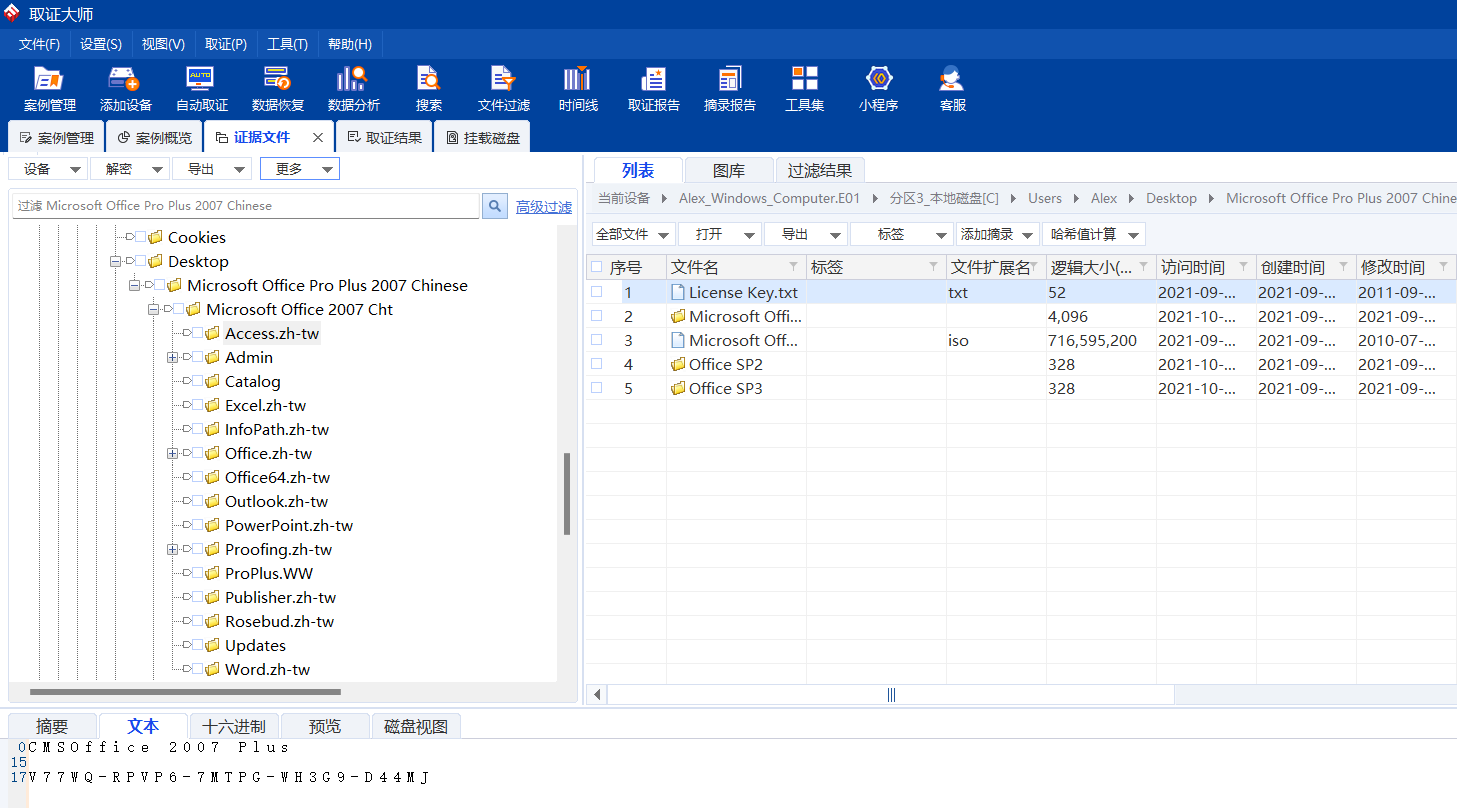Check the box for License Key.txt row
Image resolution: width=1457 pixels, height=808 pixels.
[x=597, y=292]
